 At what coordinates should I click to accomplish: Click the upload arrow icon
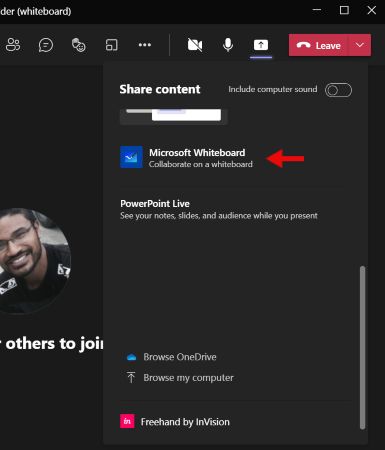[x=131, y=377]
